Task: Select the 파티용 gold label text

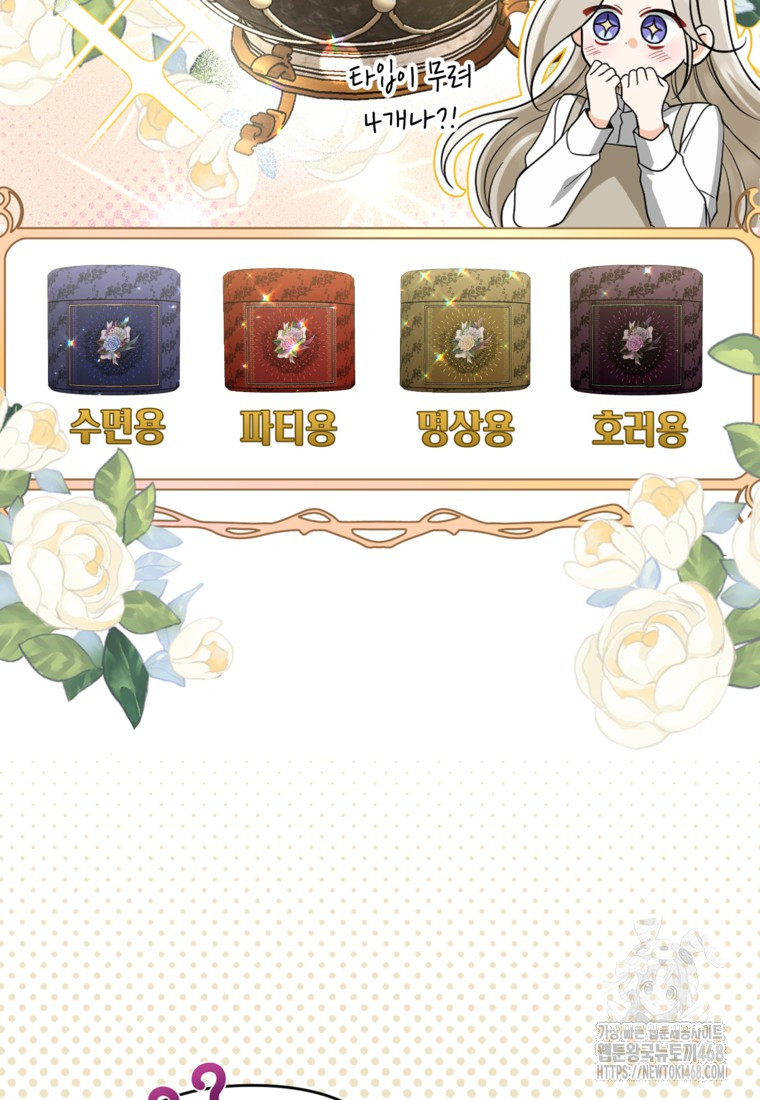Action: click(x=288, y=428)
